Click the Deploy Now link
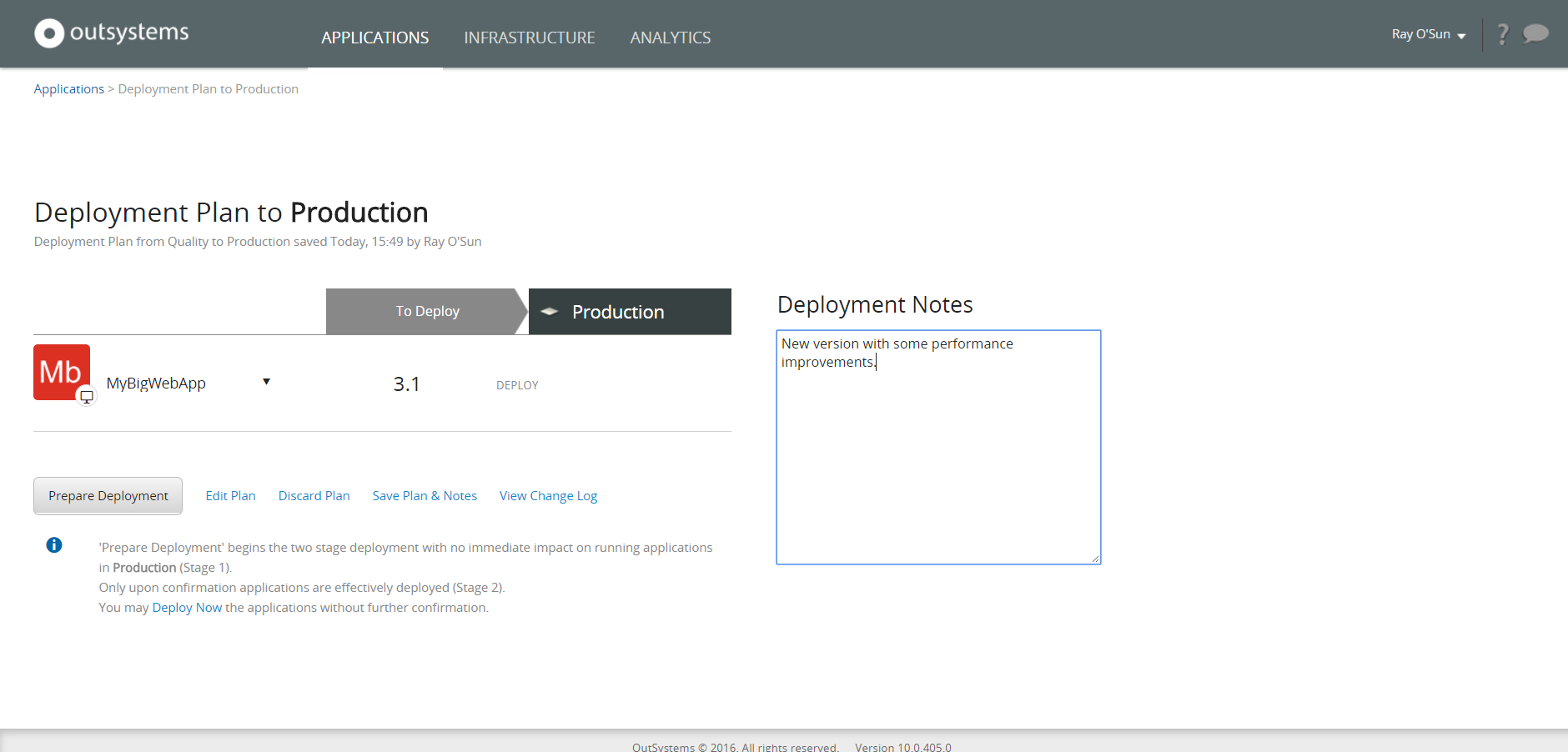The width and height of the screenshot is (1568, 752). pos(186,607)
